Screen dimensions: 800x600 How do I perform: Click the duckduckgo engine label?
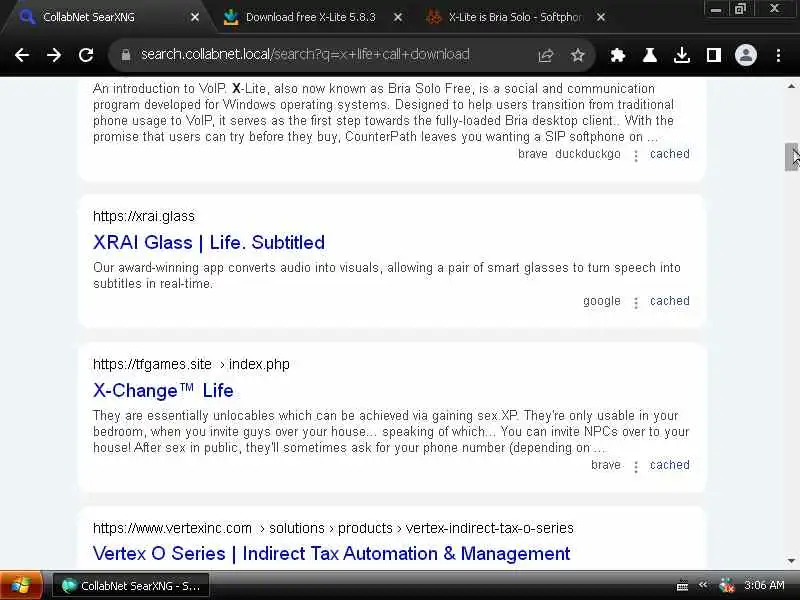[588, 154]
